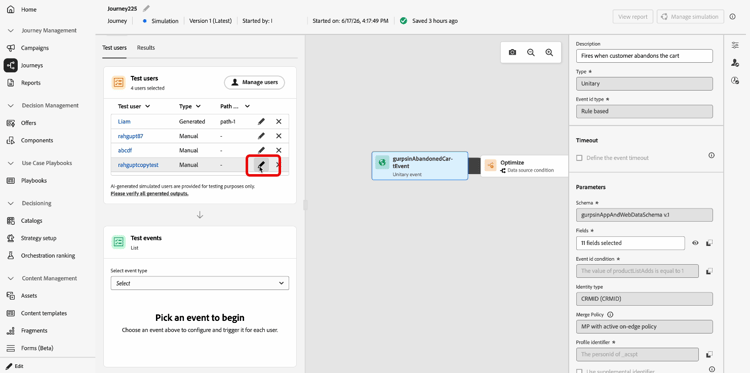This screenshot has width=750, height=373.
Task: Click the Manage simulation button
Action: 690,17
